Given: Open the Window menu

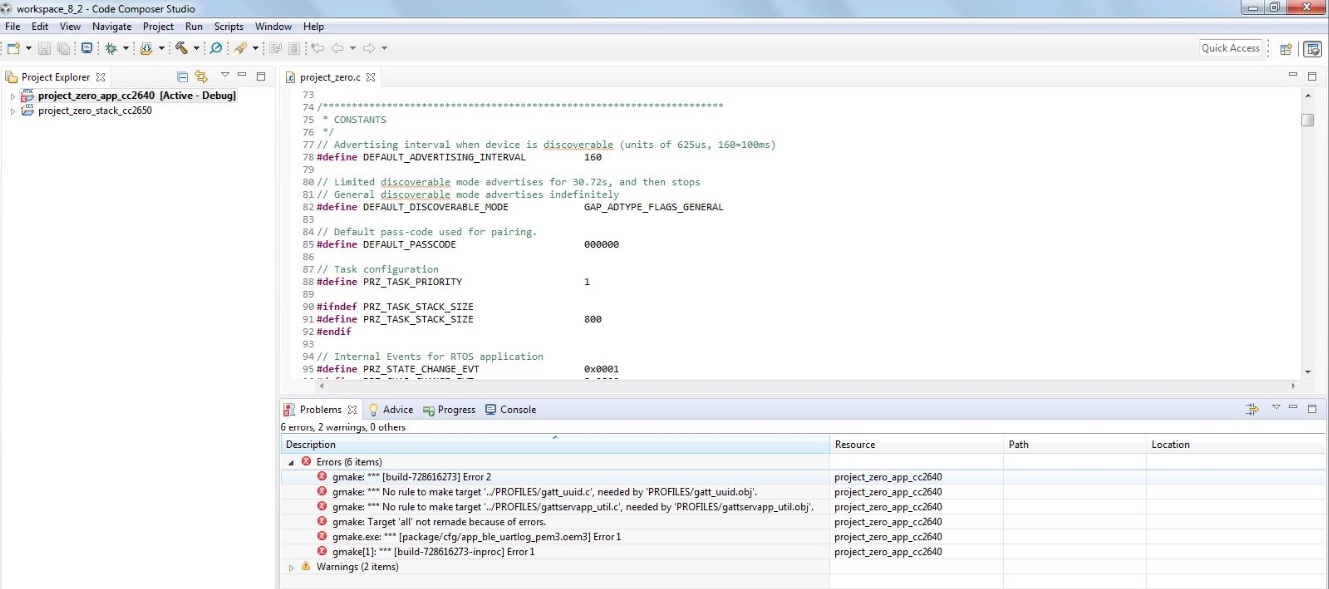Looking at the screenshot, I should click(x=273, y=27).
